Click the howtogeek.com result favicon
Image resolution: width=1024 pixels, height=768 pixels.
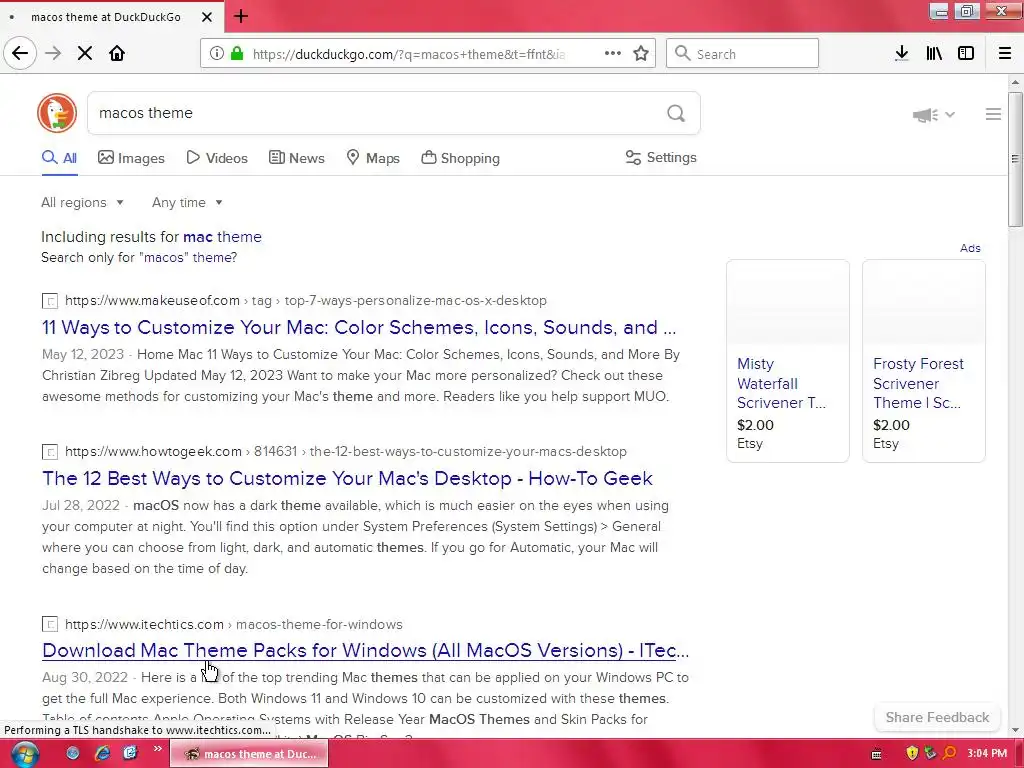[50, 452]
